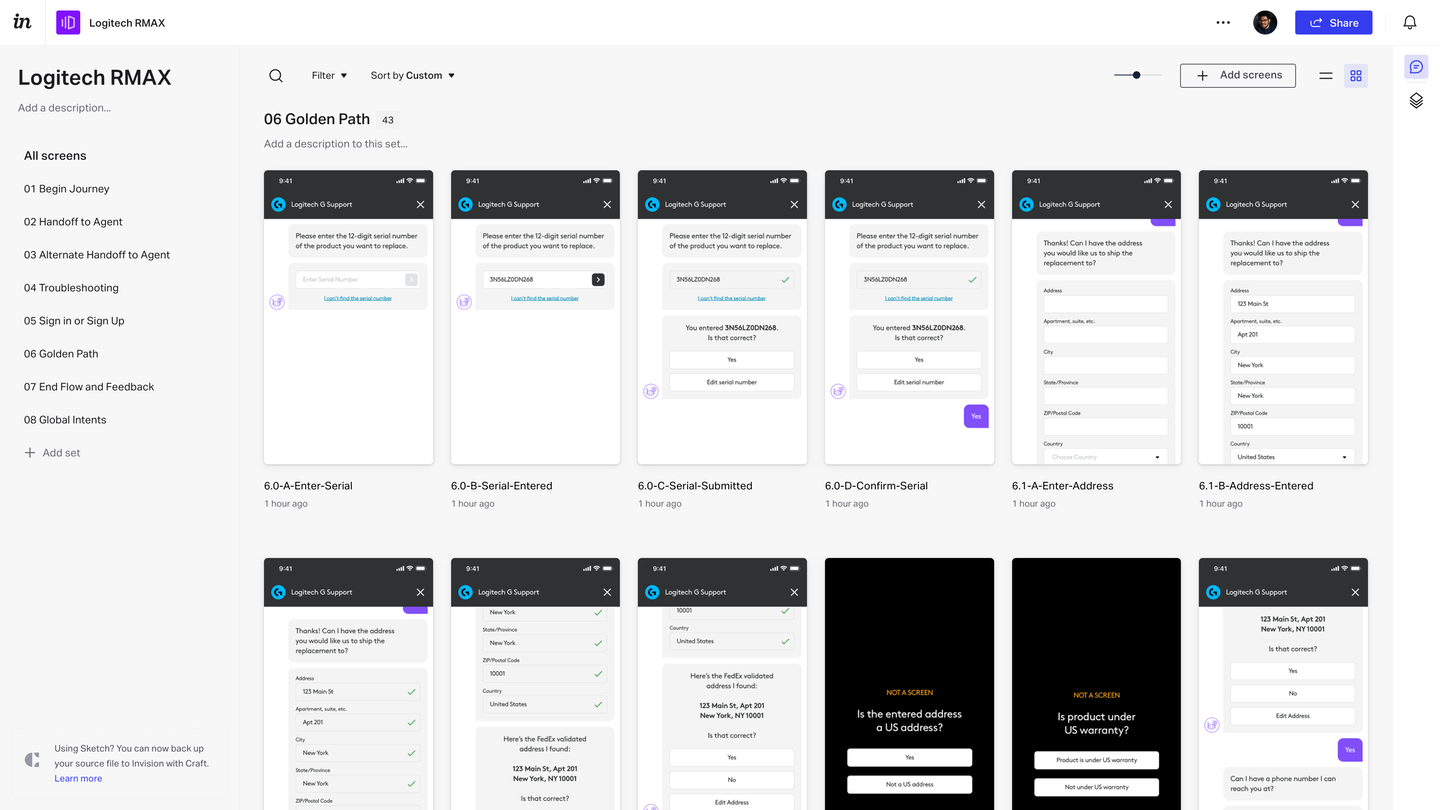Open the Sort by Custom dropdown
Image resolution: width=1440 pixels, height=810 pixels.
pyautogui.click(x=412, y=76)
